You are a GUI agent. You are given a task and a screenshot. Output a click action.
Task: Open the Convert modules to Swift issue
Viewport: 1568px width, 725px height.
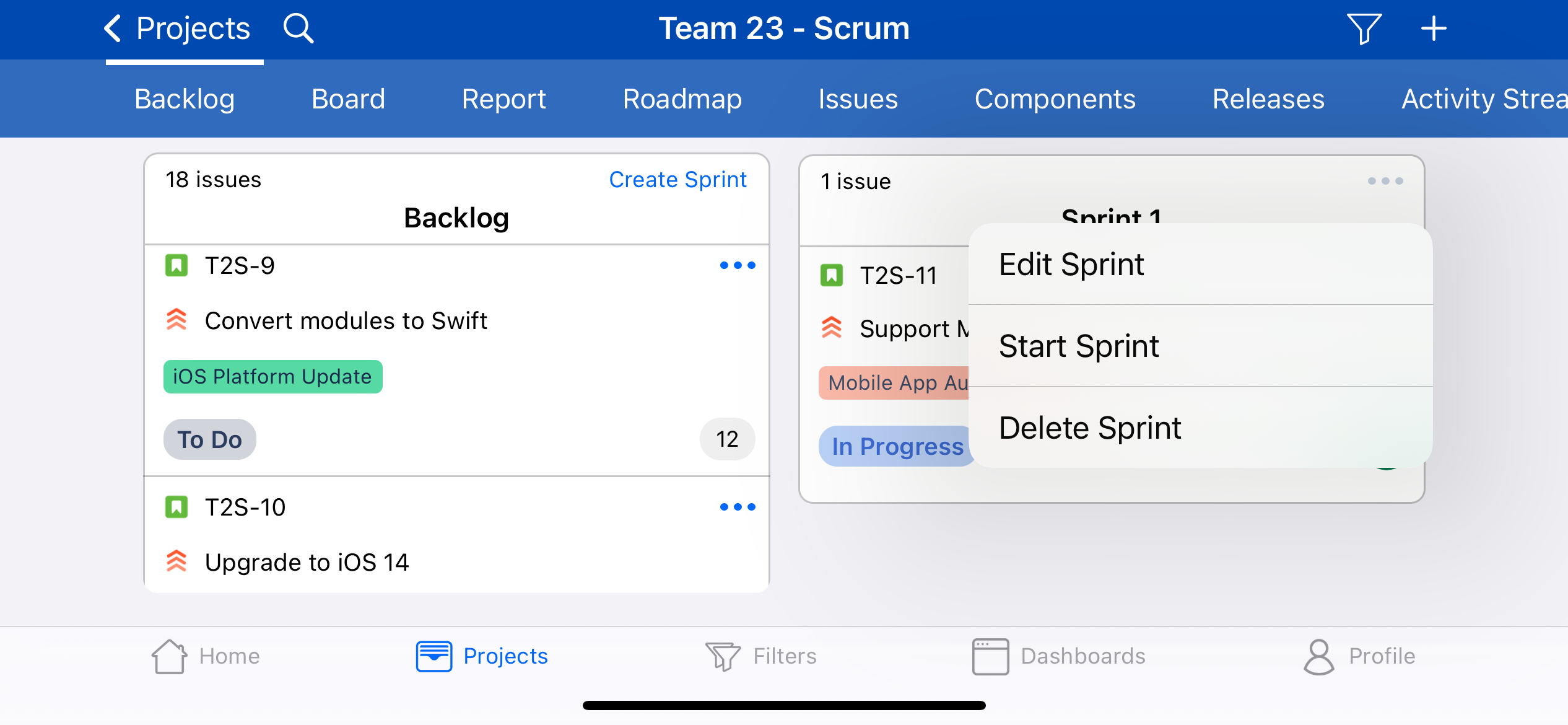[346, 321]
